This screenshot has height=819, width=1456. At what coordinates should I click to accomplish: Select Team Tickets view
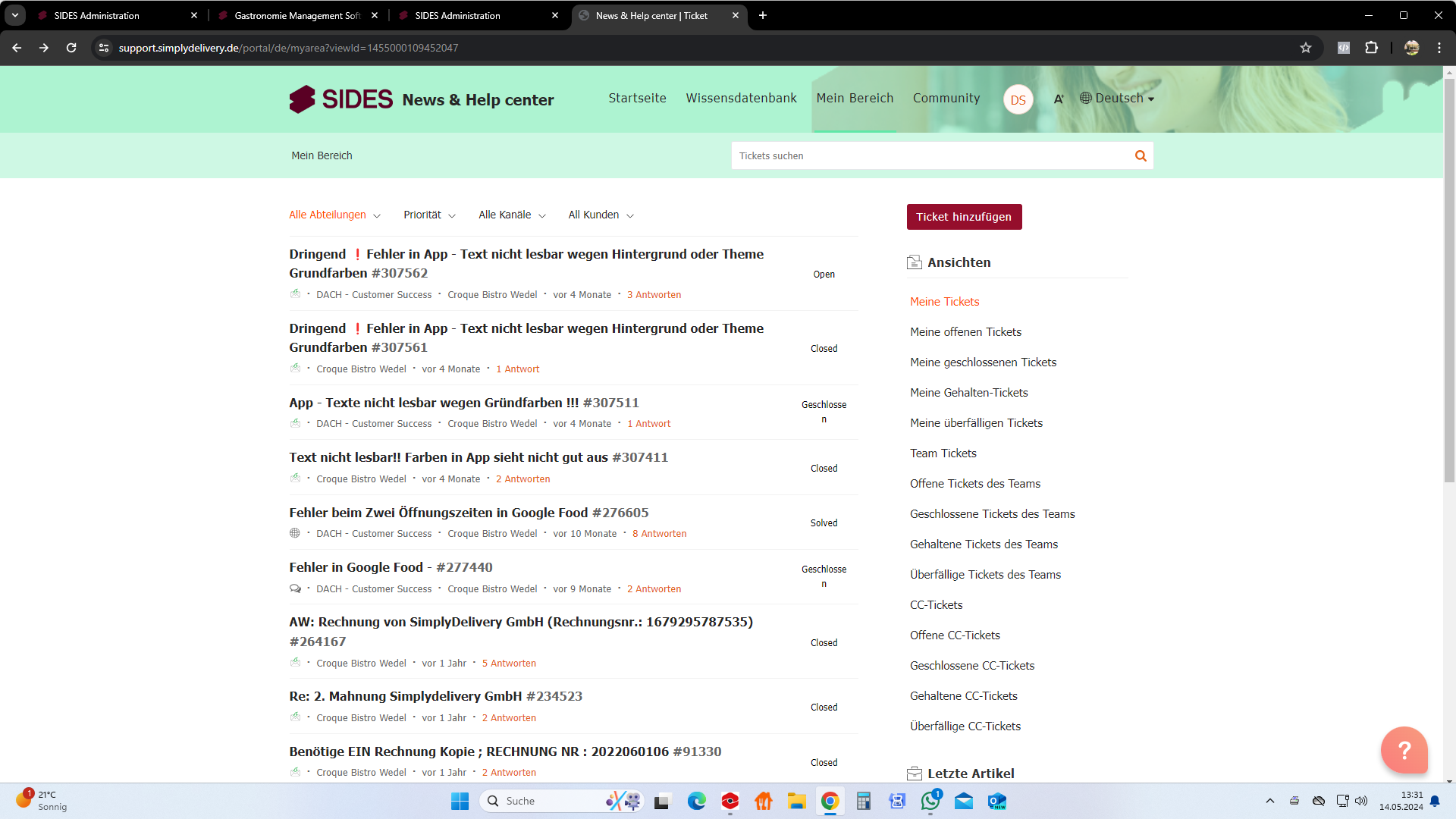[943, 453]
